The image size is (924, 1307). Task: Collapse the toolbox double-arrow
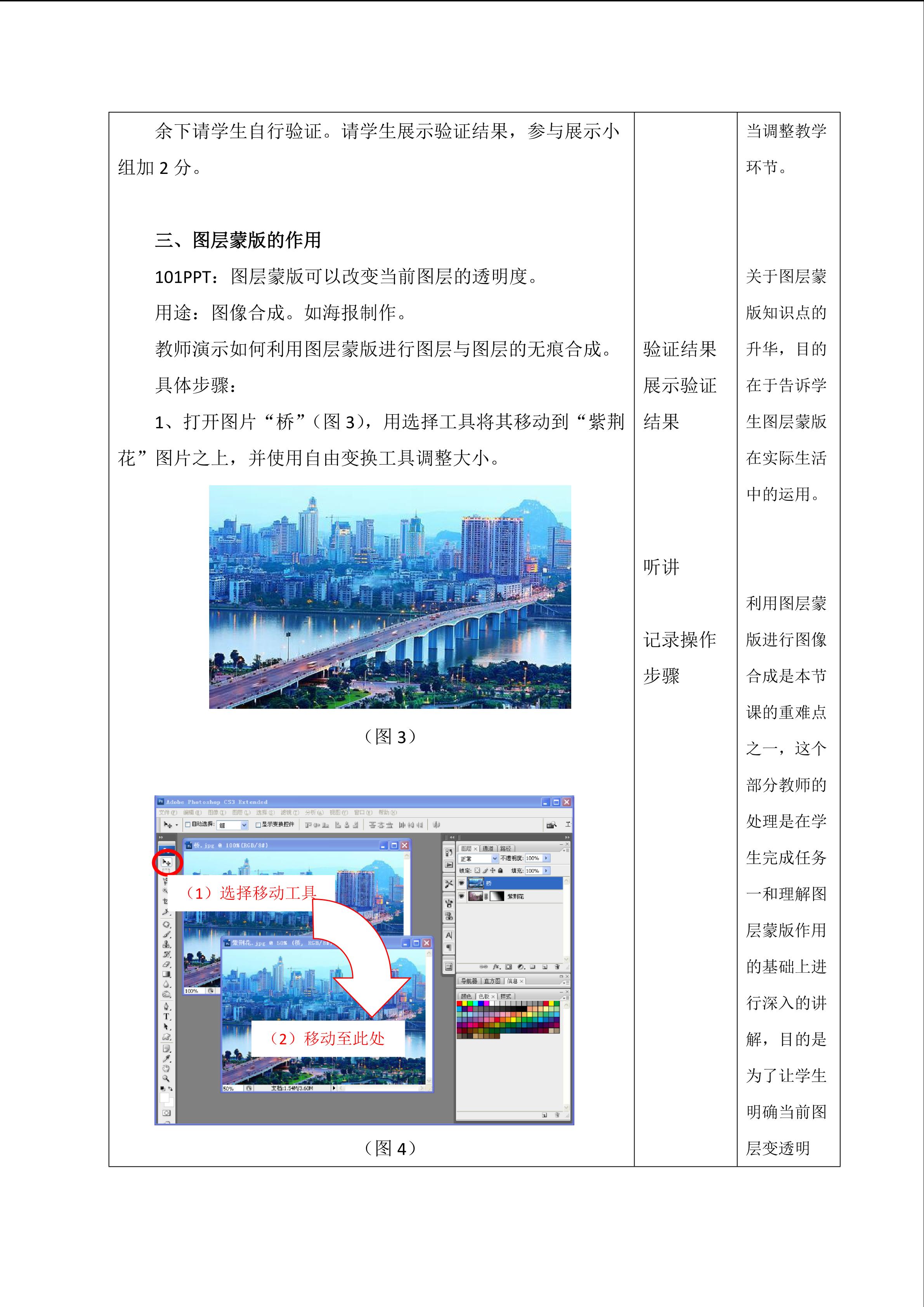point(160,837)
